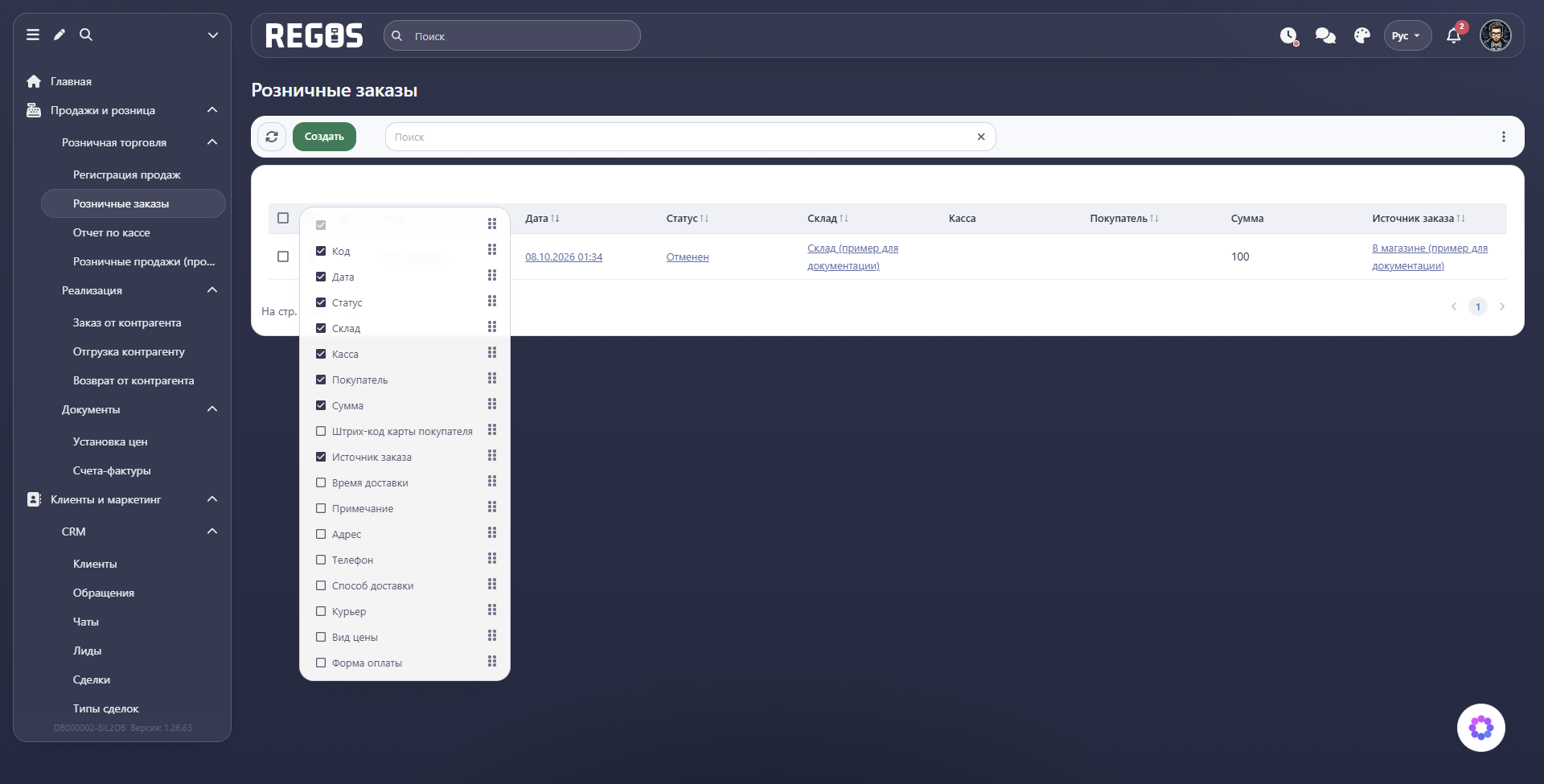Collapse the Реализация group
The height and width of the screenshot is (784, 1544).
point(212,290)
